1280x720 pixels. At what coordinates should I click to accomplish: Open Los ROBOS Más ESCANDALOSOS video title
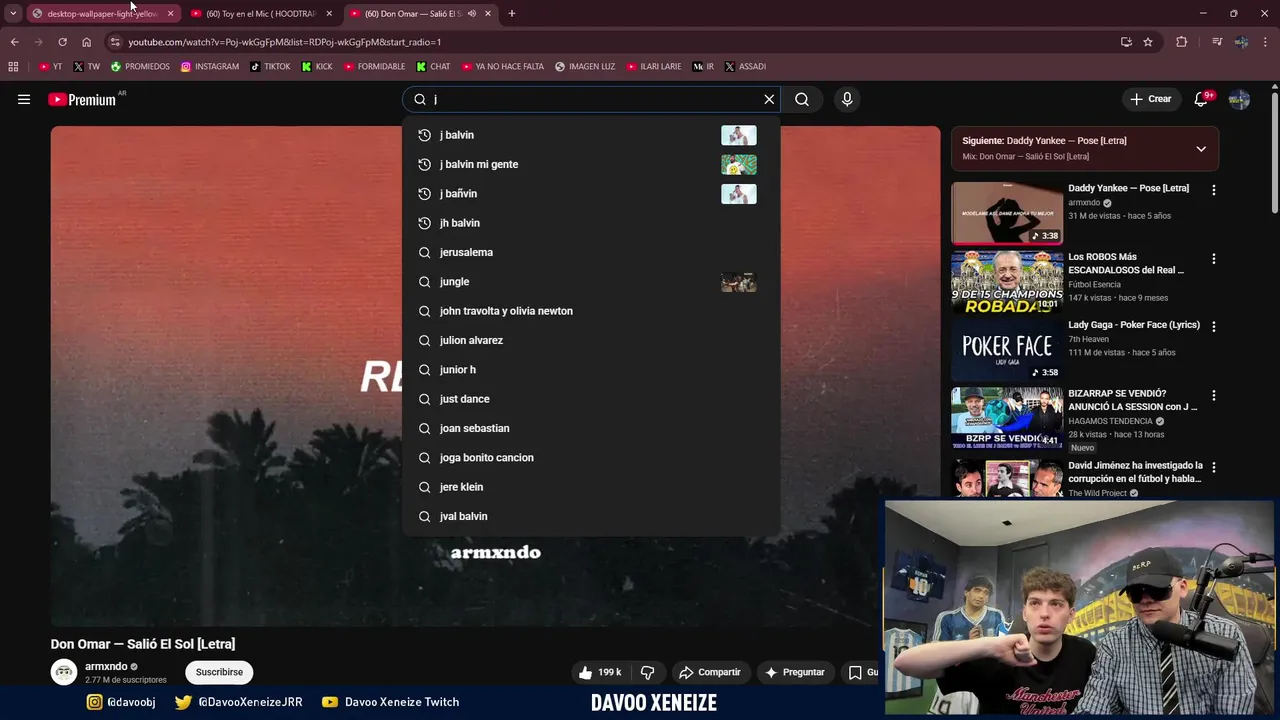[x=1126, y=263]
